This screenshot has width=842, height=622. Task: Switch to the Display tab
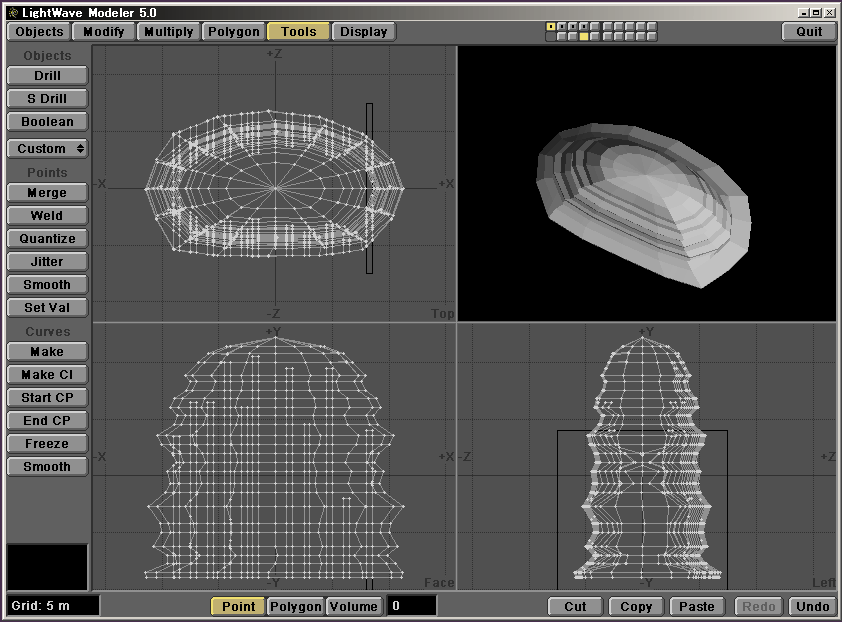pyautogui.click(x=363, y=32)
